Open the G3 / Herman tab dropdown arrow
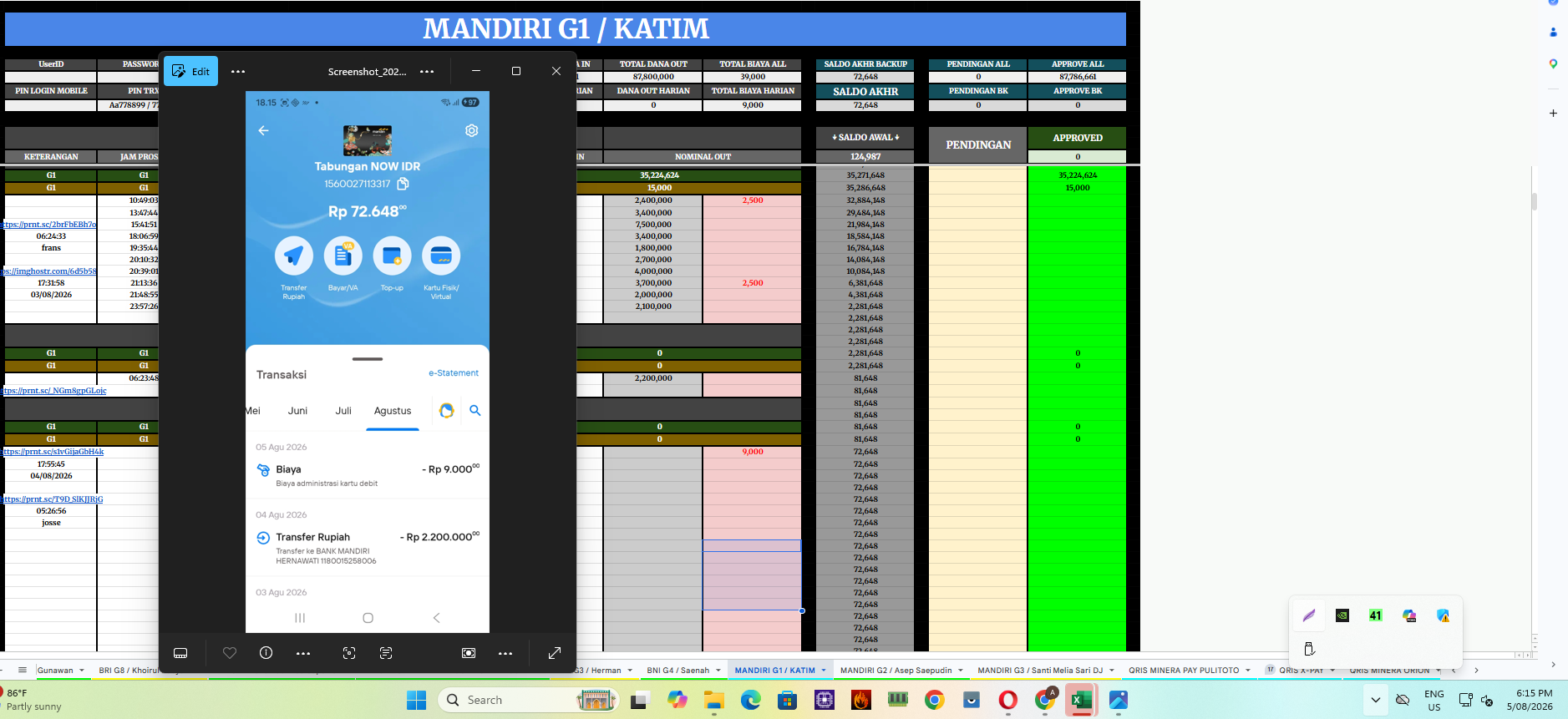This screenshot has height=719, width=1568. pos(629,671)
